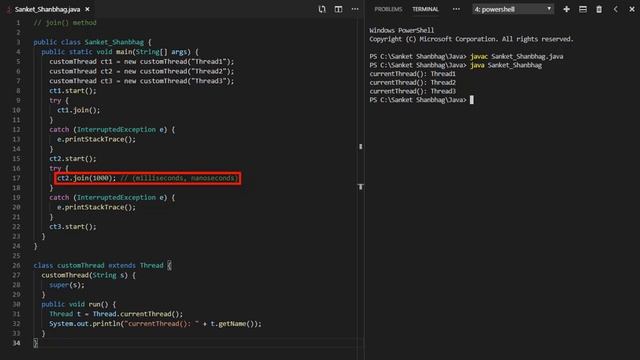Click upper marker in editor overview ruler
This screenshot has width=640, height=360.
360,146
